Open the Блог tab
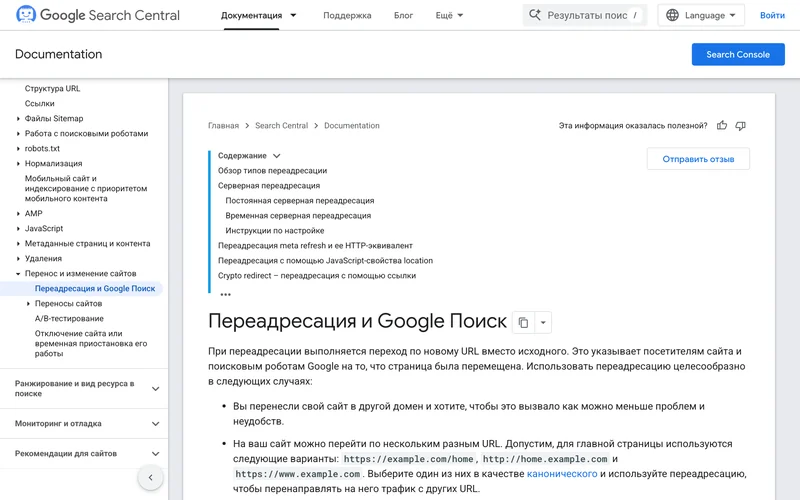 (x=403, y=15)
